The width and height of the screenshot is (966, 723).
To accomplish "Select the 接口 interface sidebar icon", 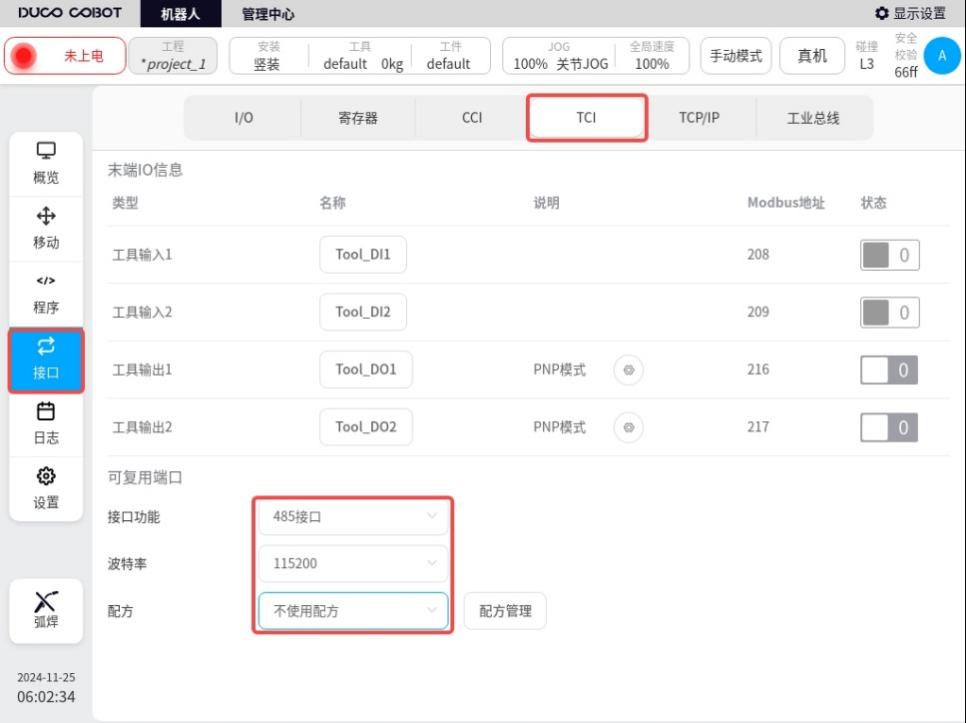I will pos(46,359).
